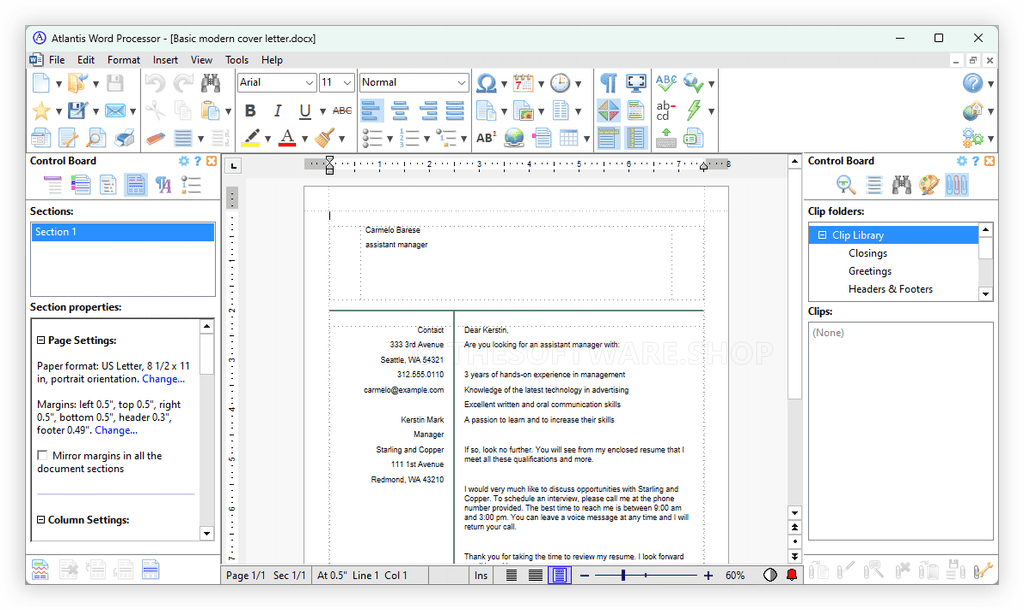This screenshot has height=610, width=1024.
Task: Click the Footnote AB1 icon
Action: tap(486, 138)
